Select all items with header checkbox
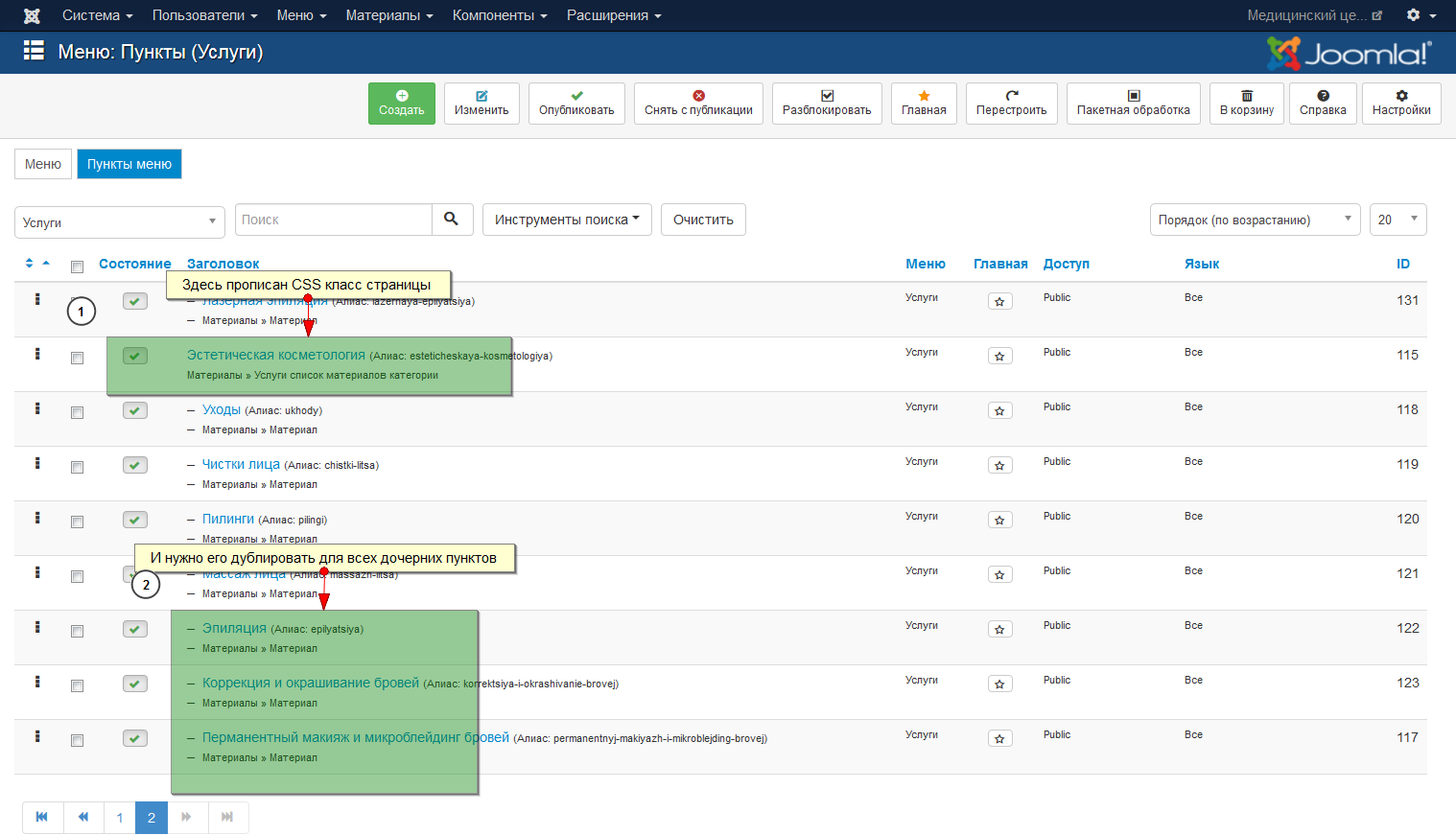The width and height of the screenshot is (1456, 835). click(77, 267)
